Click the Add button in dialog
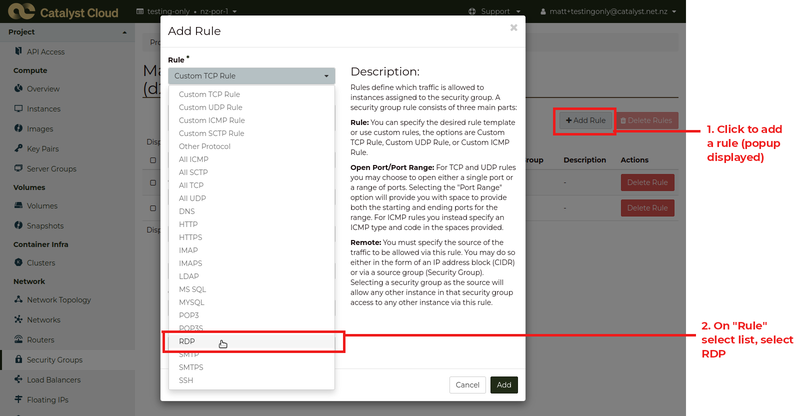Screen dimensions: 800x416 coord(504,385)
